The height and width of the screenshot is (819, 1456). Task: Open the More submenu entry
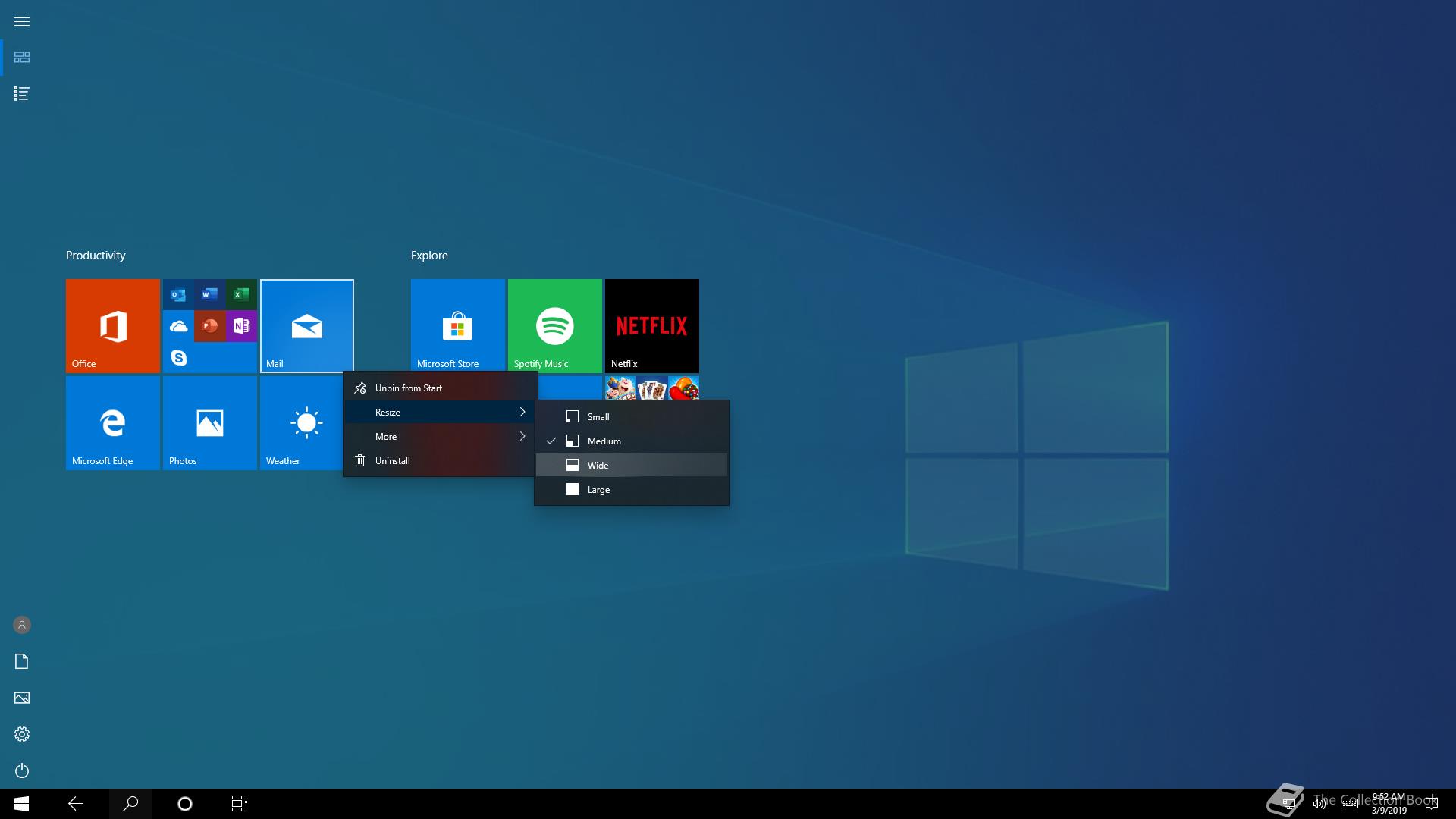[x=441, y=436]
